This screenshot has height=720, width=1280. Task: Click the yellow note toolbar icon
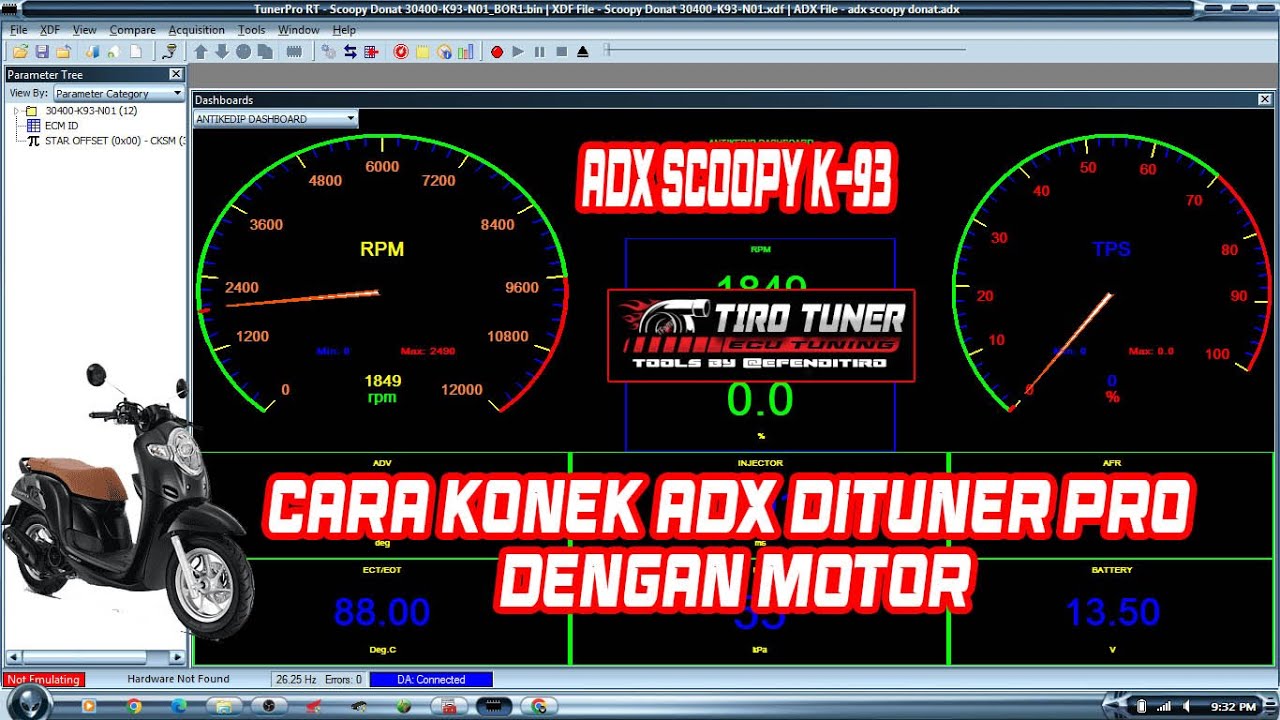pyautogui.click(x=423, y=51)
